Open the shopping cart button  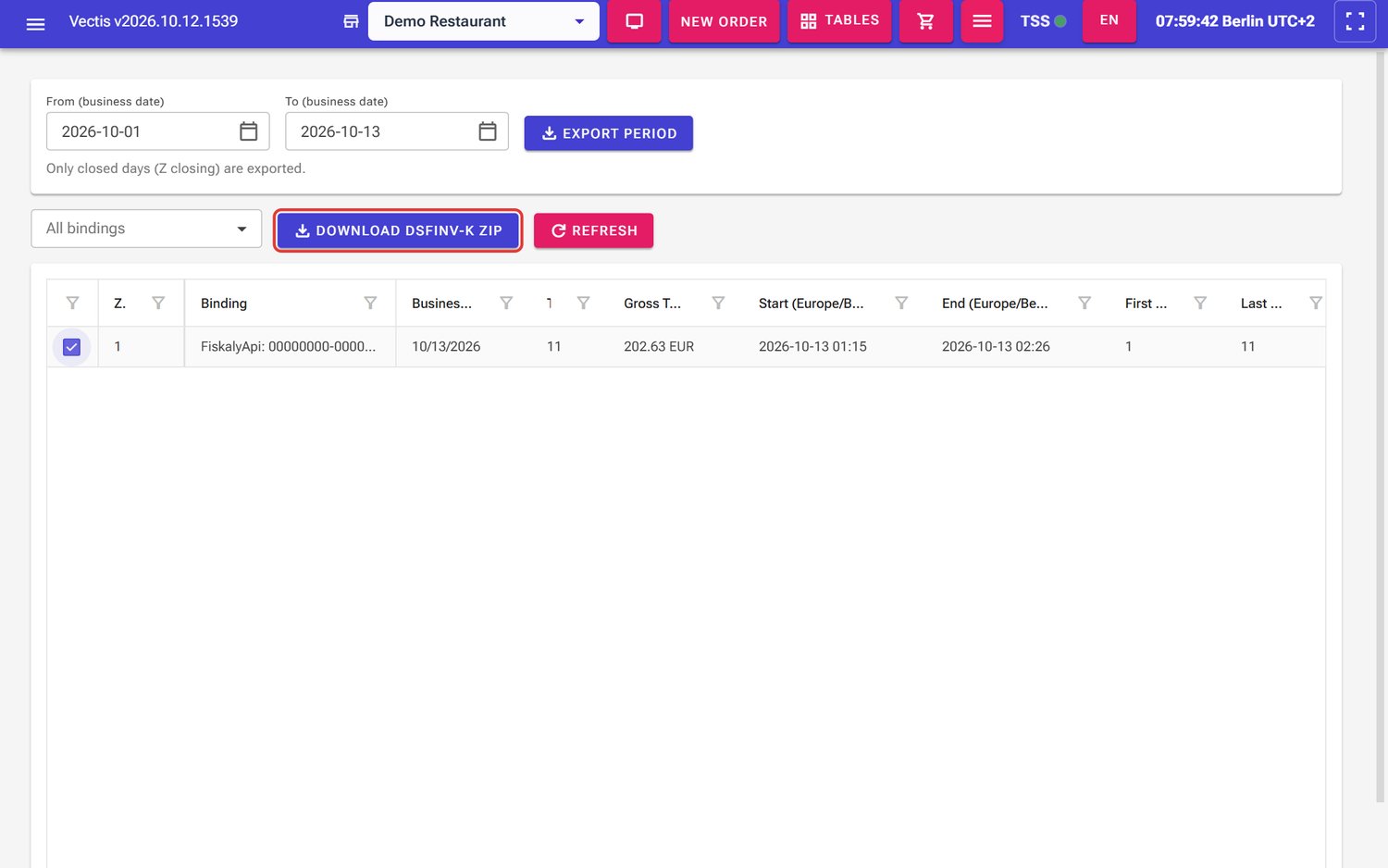pyautogui.click(x=925, y=21)
